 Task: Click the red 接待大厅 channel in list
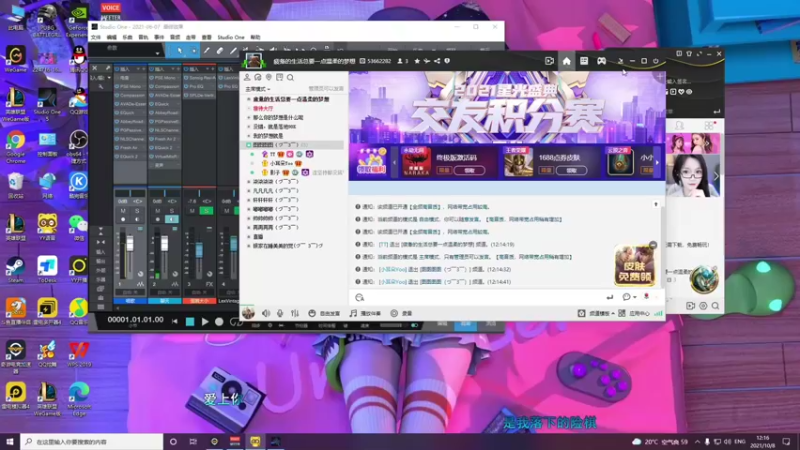(263, 108)
